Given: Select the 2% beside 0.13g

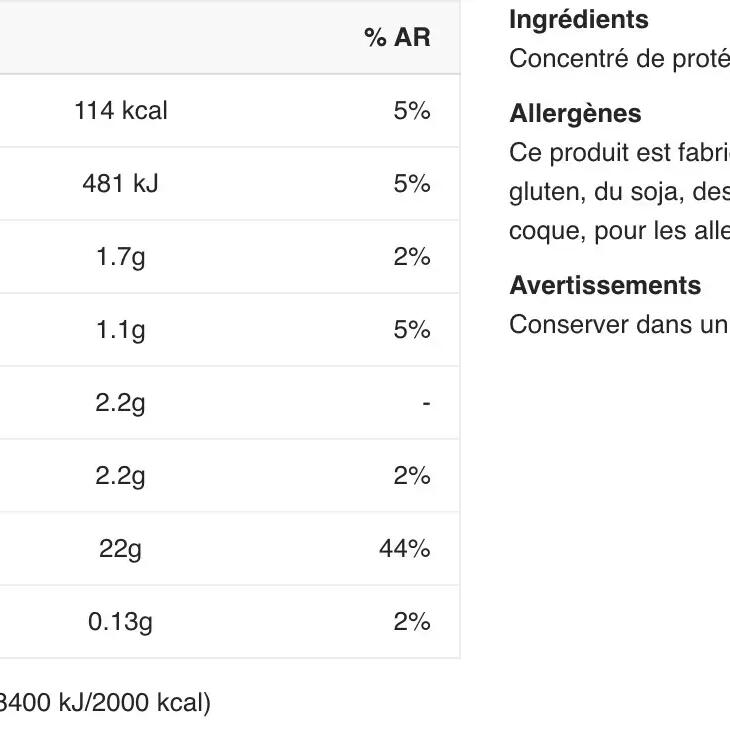Looking at the screenshot, I should 411,622.
